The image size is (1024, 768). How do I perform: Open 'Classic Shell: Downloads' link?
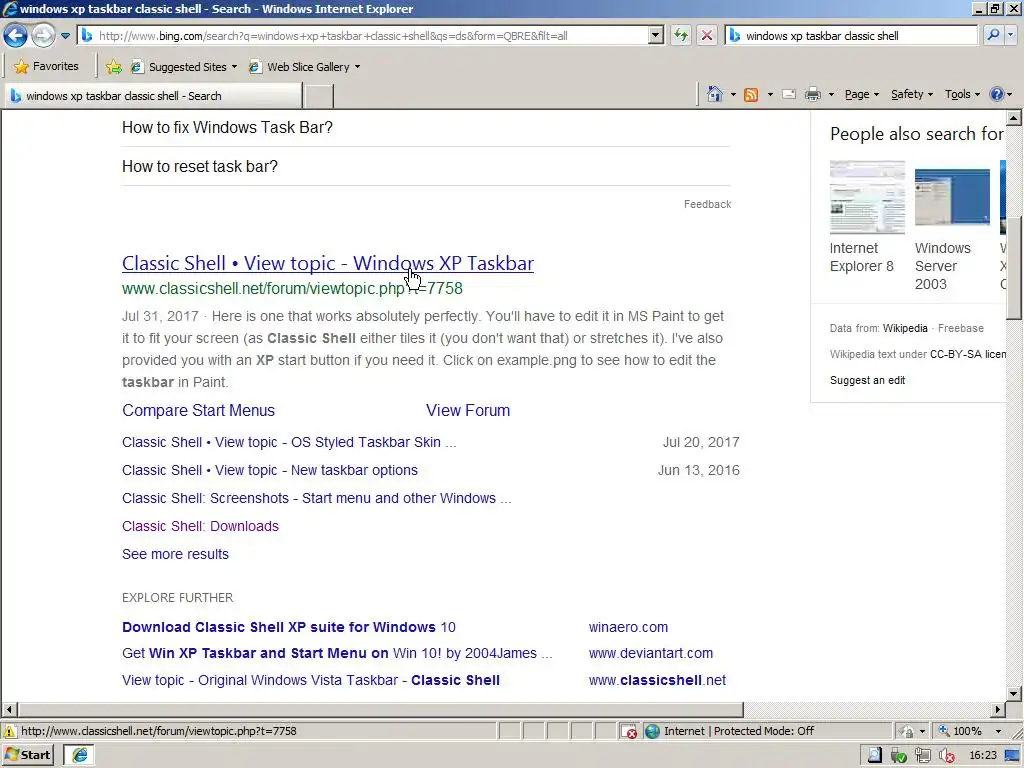200,526
